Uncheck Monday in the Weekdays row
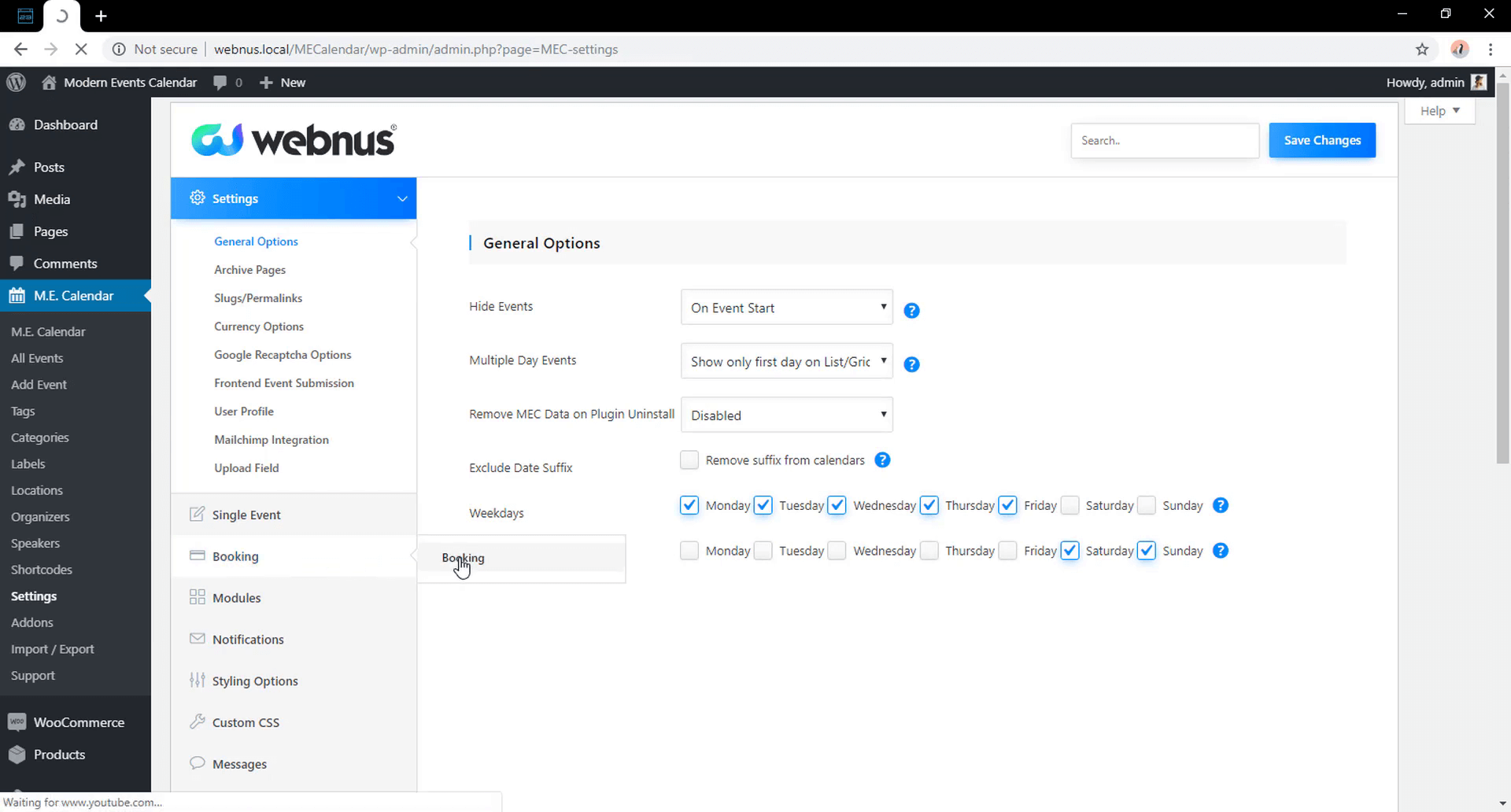This screenshot has width=1511, height=812. pos(689,505)
